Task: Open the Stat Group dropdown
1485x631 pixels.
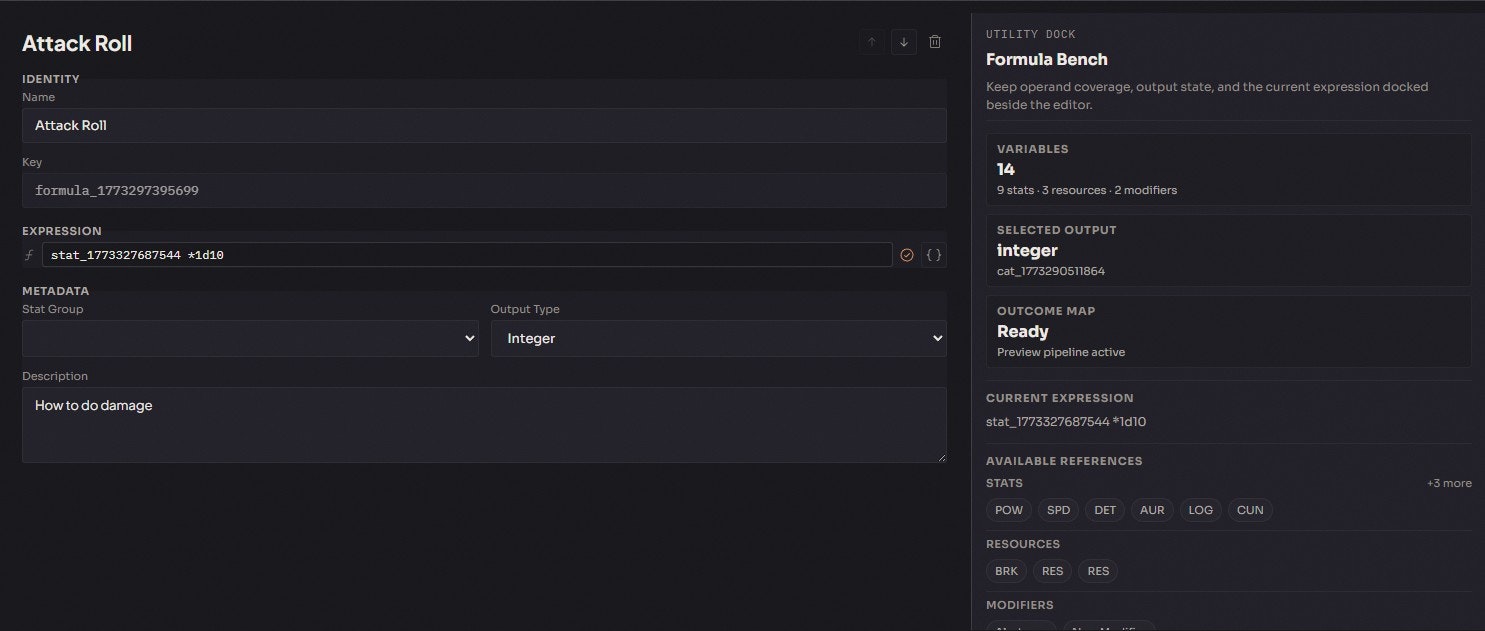Action: point(250,338)
